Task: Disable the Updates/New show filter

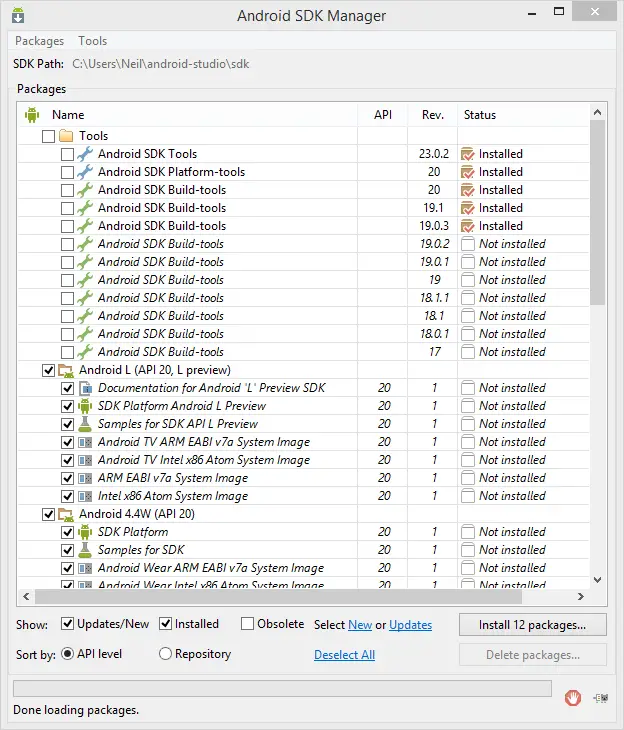Action: tap(68, 624)
